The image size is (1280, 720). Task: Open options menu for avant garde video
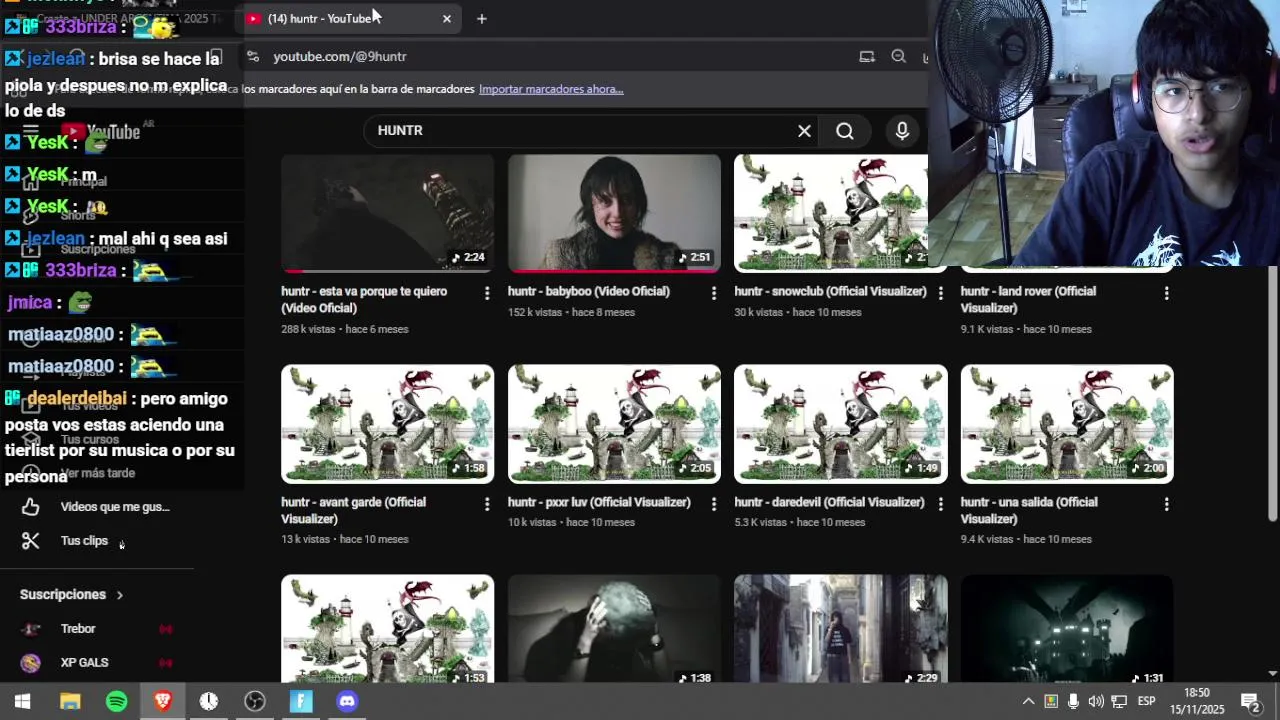point(487,504)
